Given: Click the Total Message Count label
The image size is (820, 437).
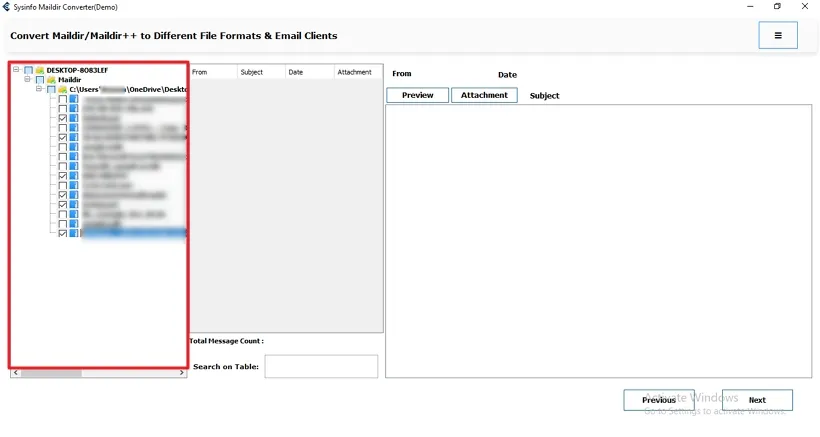Looking at the screenshot, I should 226,341.
